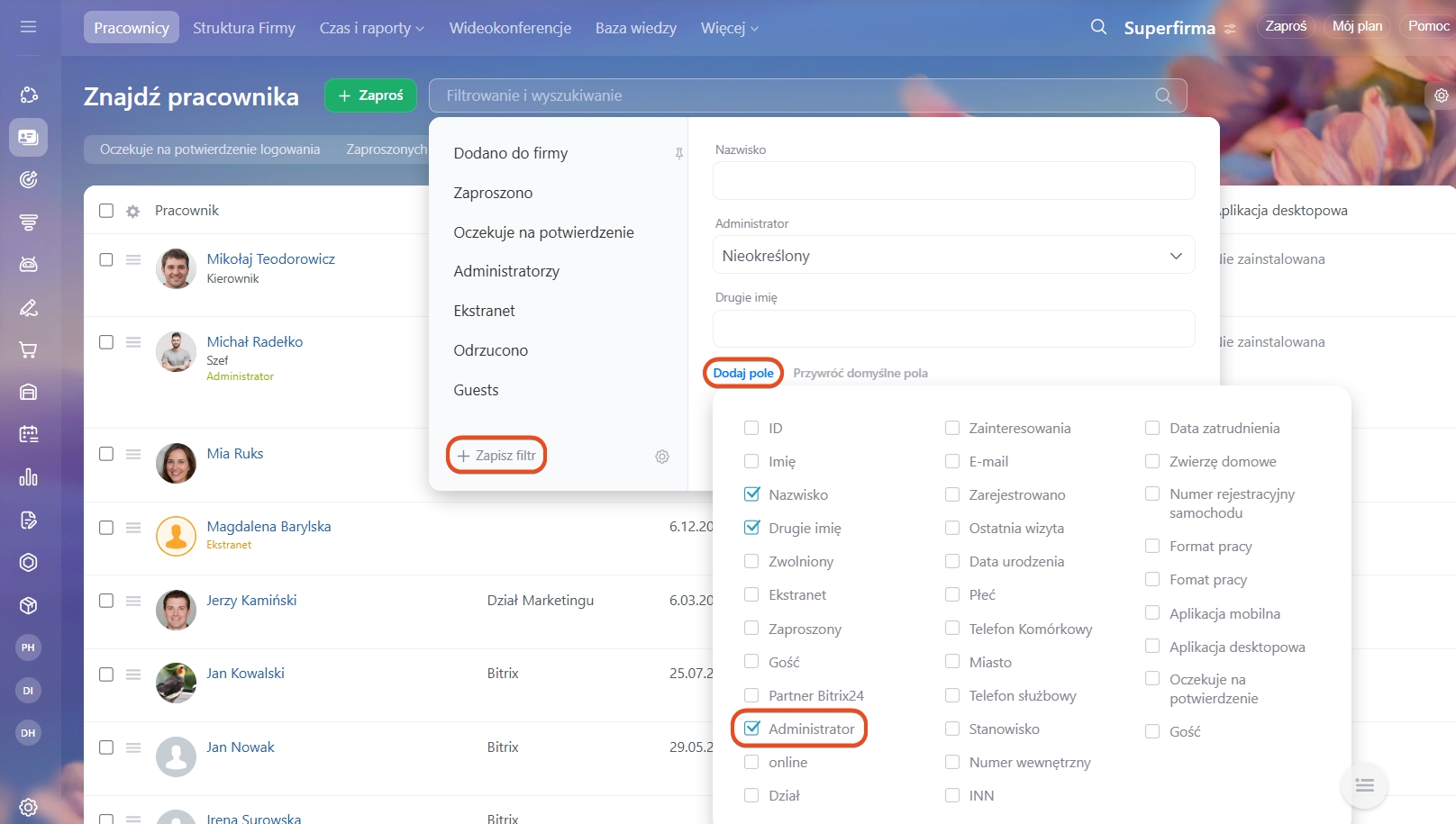Click the 'Mój plan' header button

click(1357, 26)
